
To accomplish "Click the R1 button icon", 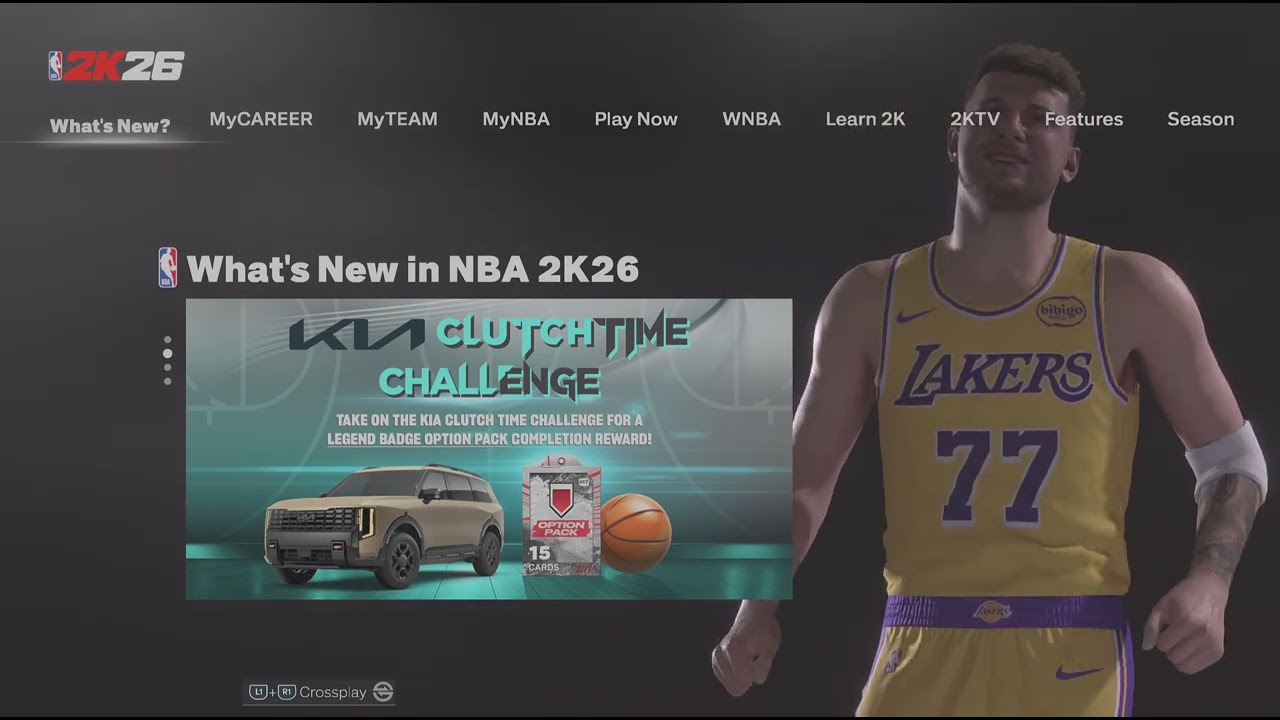I will click(x=287, y=692).
